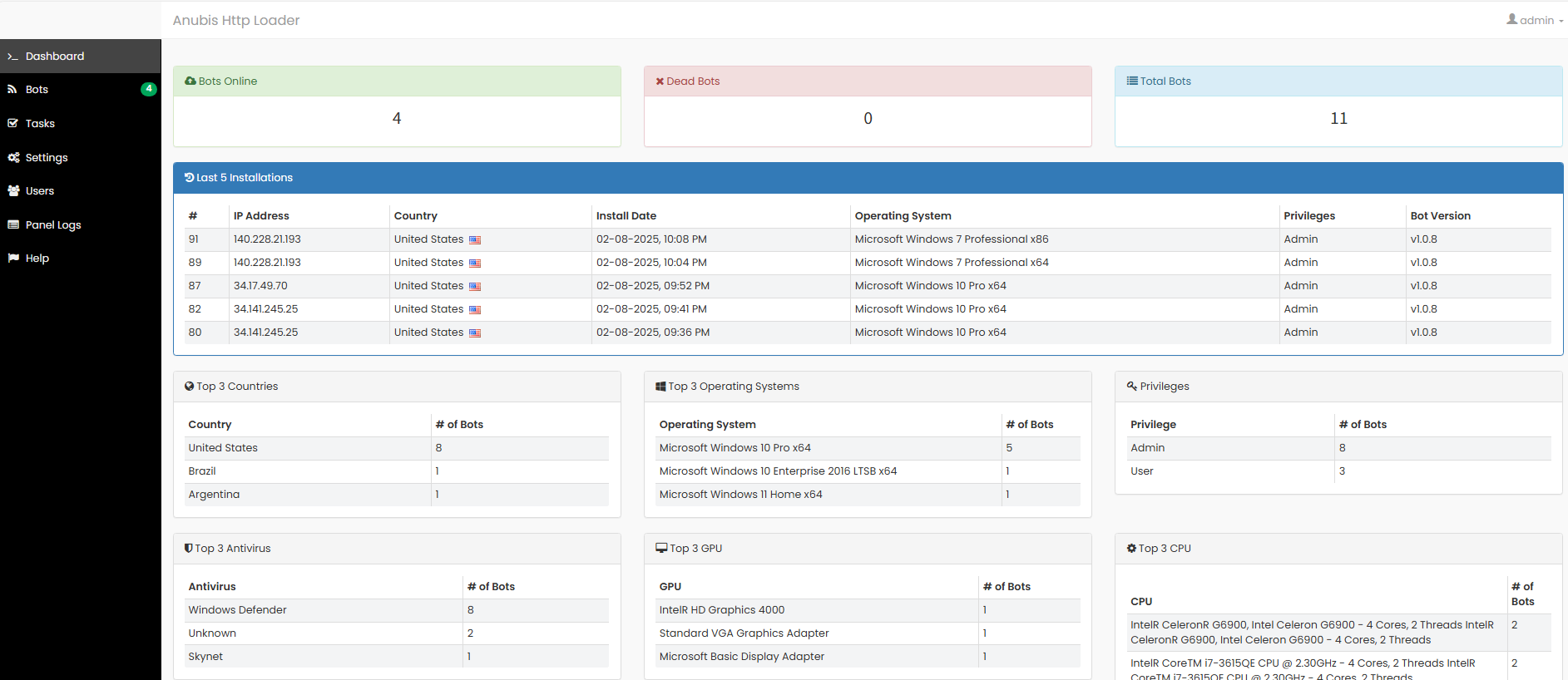Click Microsoft Windows 11 Home x64 row
Viewport: 1568px width, 680px height.
(868, 495)
